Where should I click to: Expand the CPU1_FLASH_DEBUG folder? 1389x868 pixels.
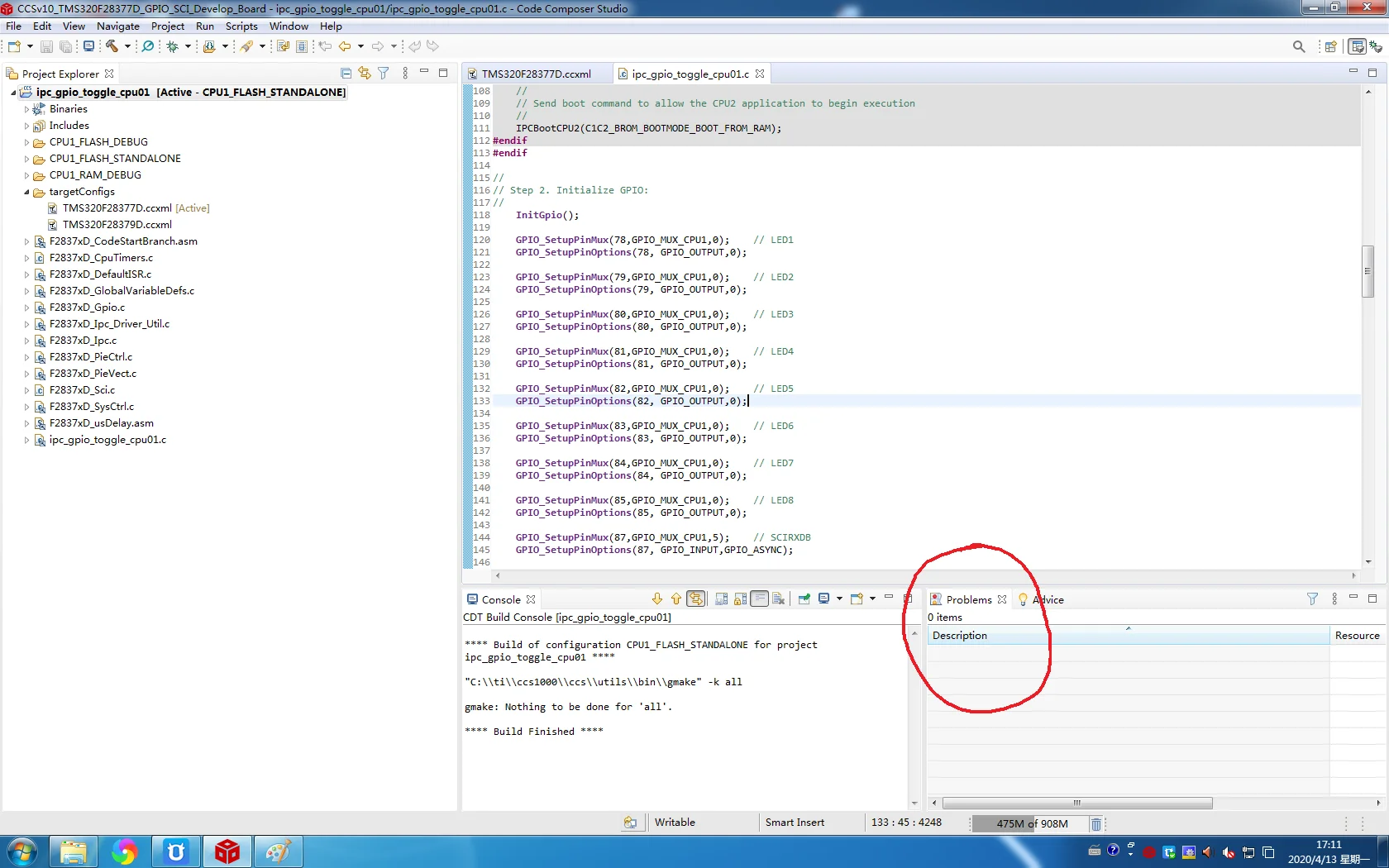pos(26,142)
